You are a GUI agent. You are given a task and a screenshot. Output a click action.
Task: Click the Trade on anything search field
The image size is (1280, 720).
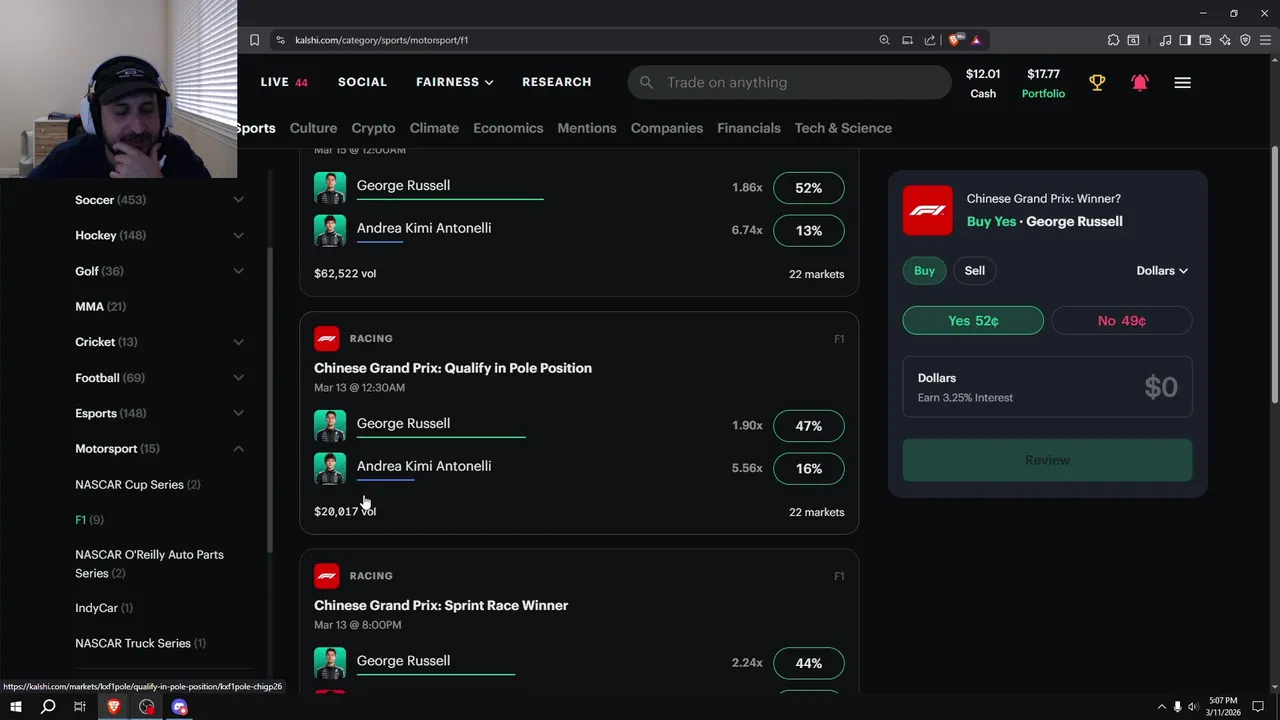click(x=789, y=82)
